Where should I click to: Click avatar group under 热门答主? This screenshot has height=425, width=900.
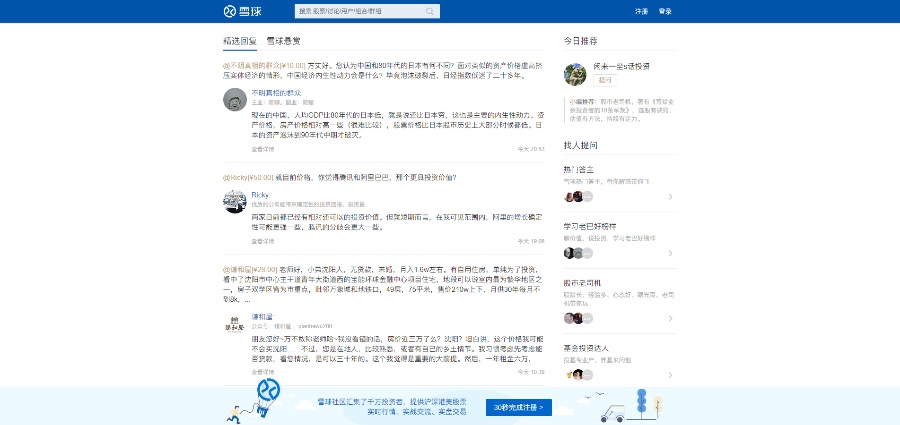pyautogui.click(x=578, y=196)
